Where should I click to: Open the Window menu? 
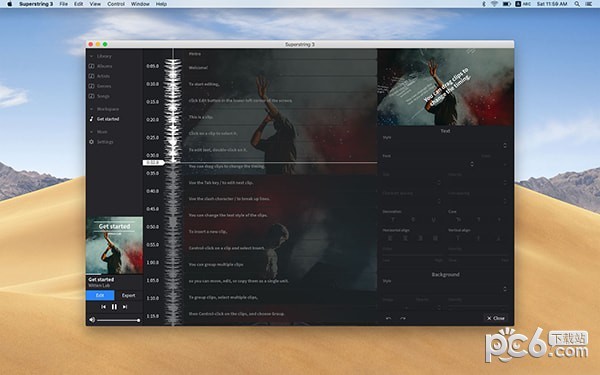[x=140, y=4]
